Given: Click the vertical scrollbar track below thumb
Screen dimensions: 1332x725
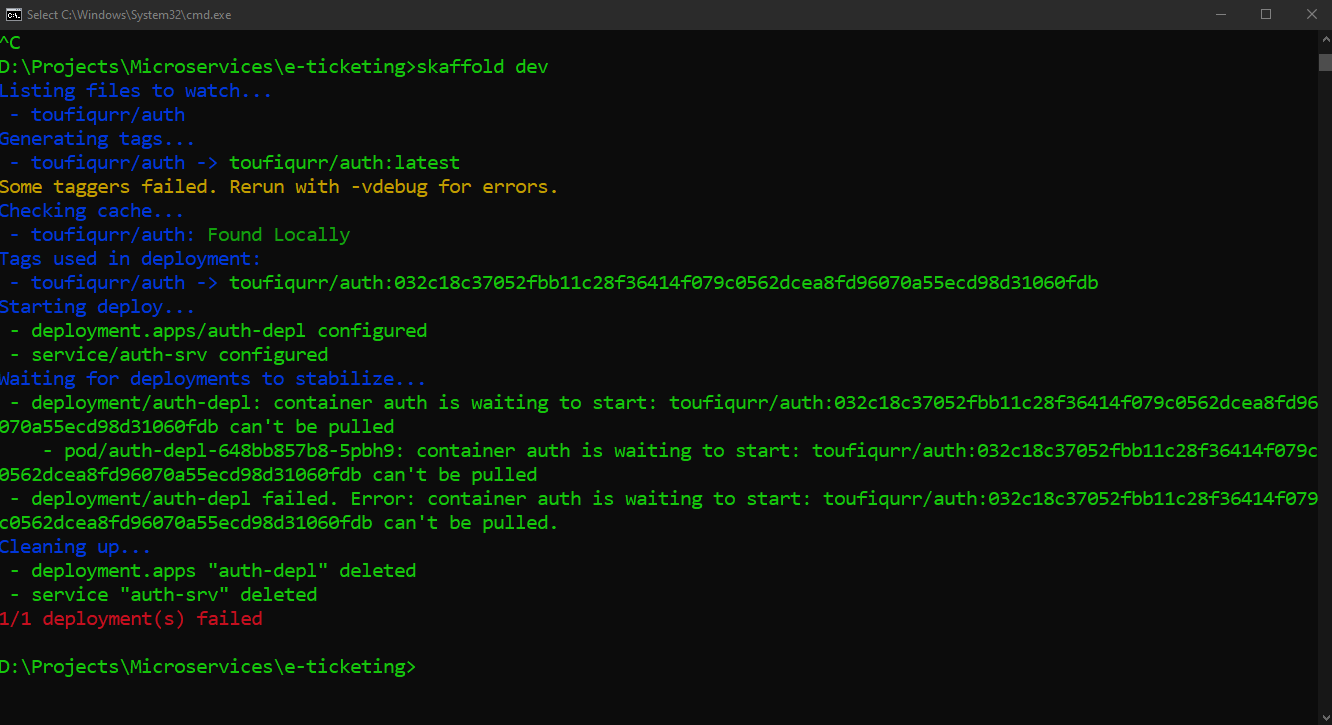Looking at the screenshot, I should 1324,390.
